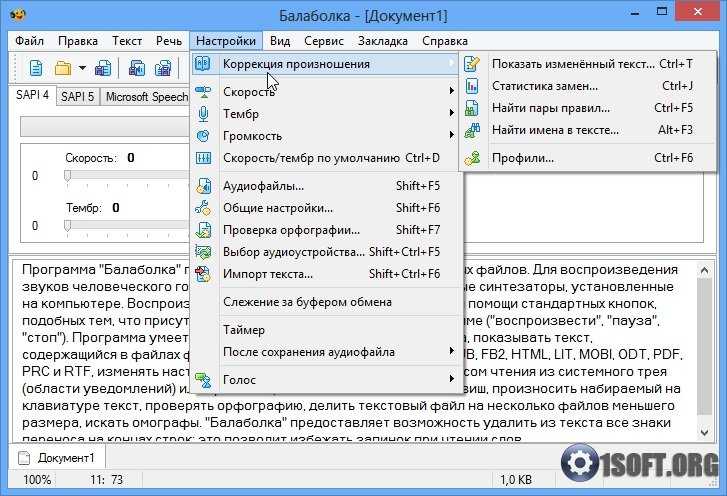Click the text area scrollbar down arrow
Screen dimensions: 727x496
(705, 432)
